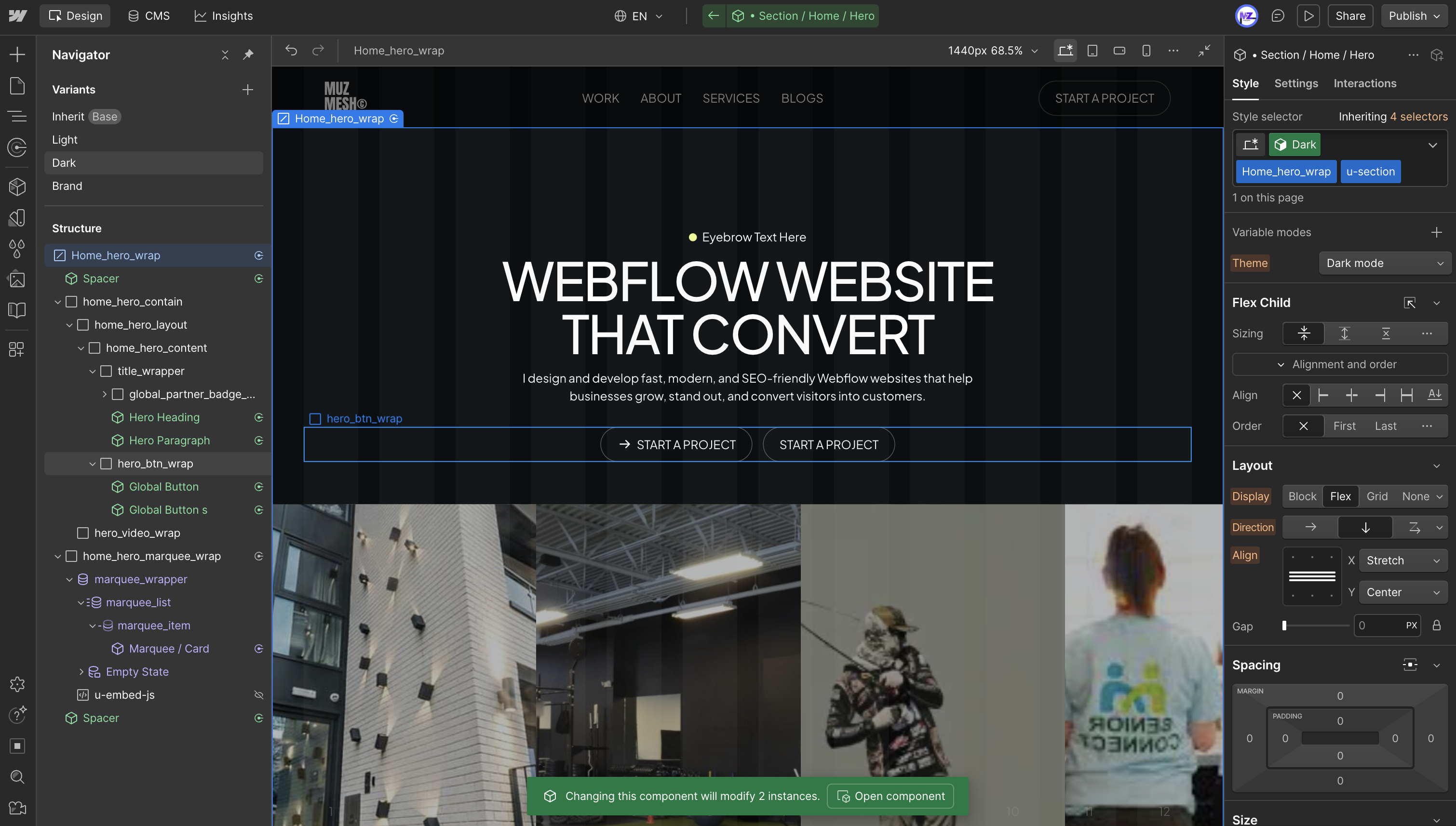This screenshot has height=826, width=1456.
Task: Open the canvas width and zoom dropdown
Action: tap(992, 51)
